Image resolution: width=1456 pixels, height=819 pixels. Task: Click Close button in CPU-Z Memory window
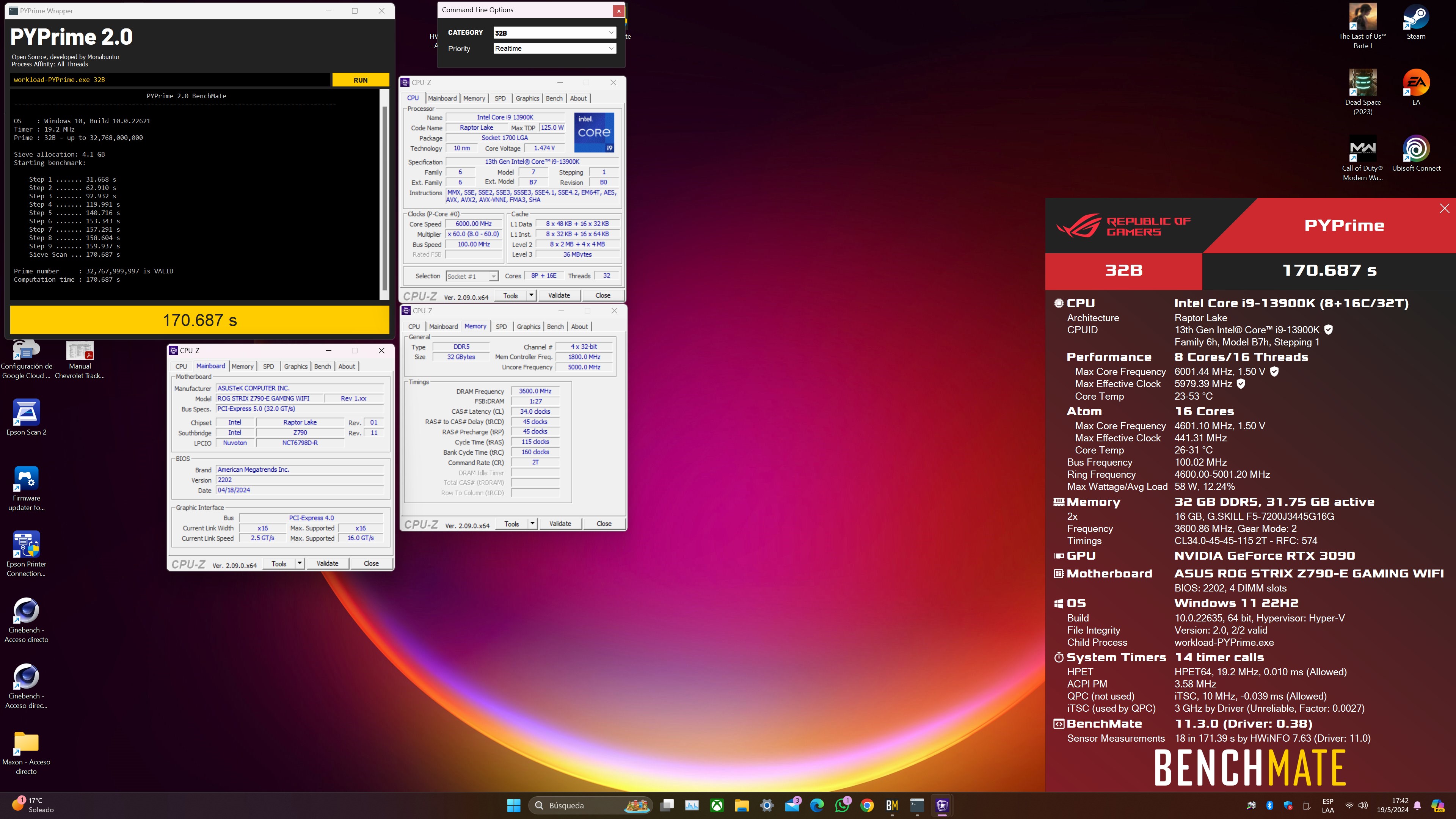click(604, 523)
